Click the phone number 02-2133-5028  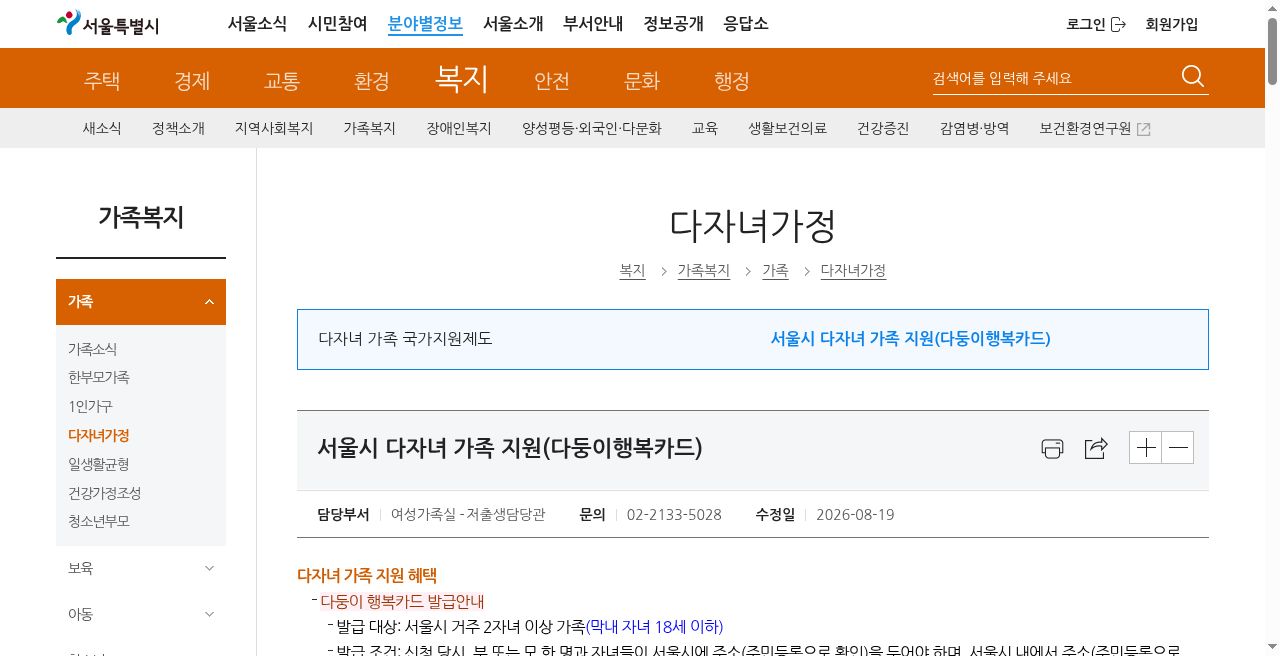click(674, 515)
